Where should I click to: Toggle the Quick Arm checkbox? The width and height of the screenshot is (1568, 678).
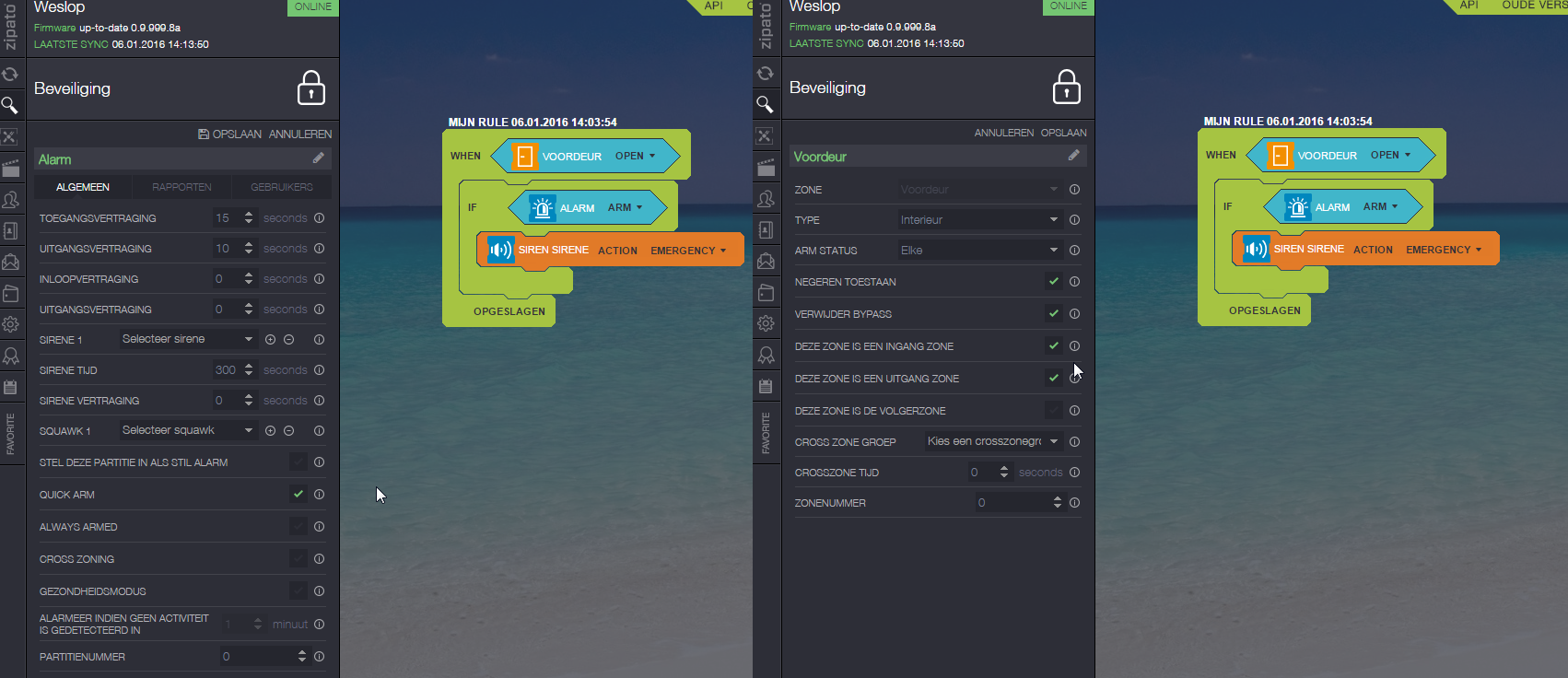point(298,495)
